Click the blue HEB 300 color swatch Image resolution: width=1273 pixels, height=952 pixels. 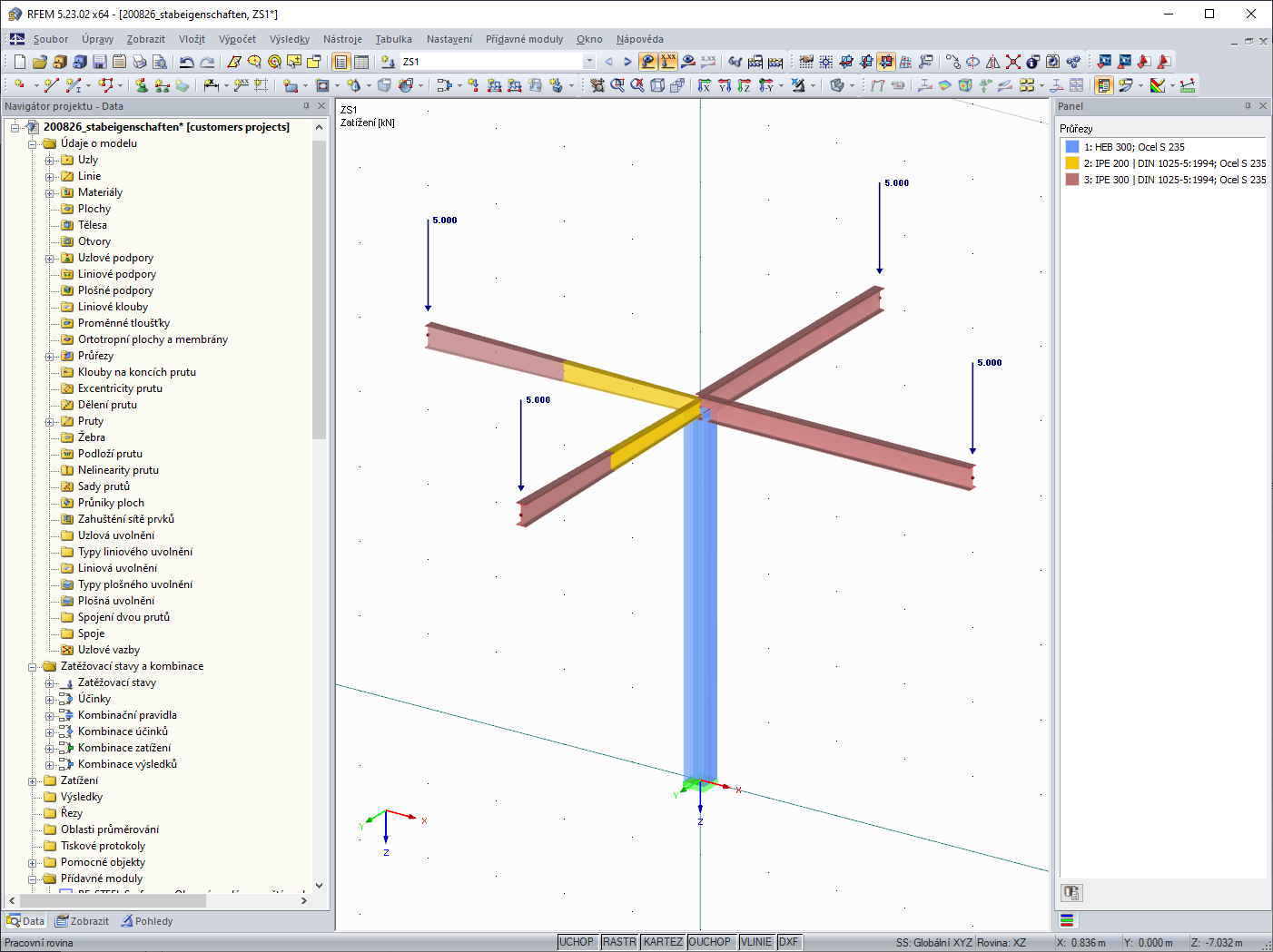point(1072,147)
